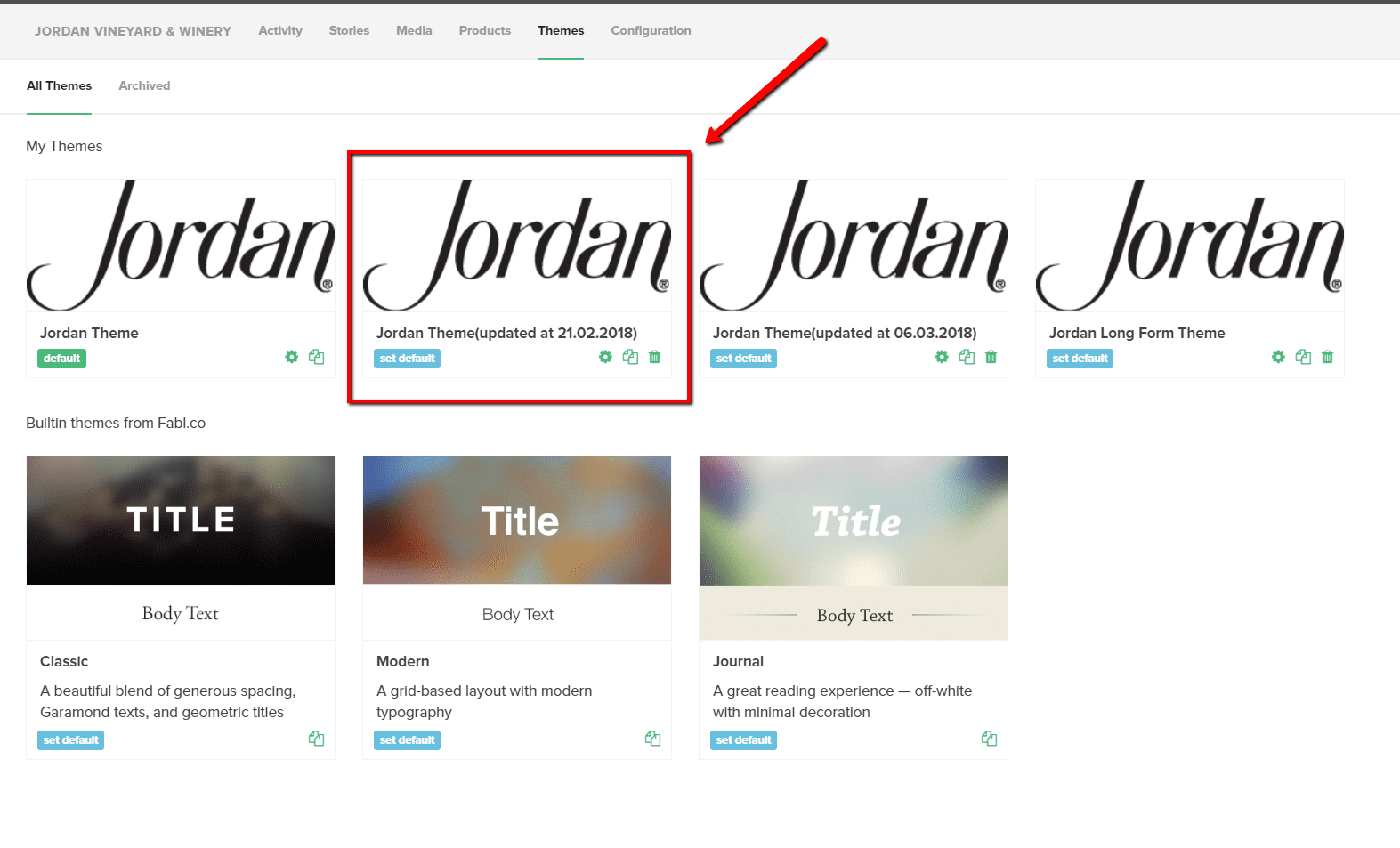Set theme updated 21.02.2018 as default
Image resolution: width=1400 pixels, height=848 pixels.
pyautogui.click(x=407, y=359)
